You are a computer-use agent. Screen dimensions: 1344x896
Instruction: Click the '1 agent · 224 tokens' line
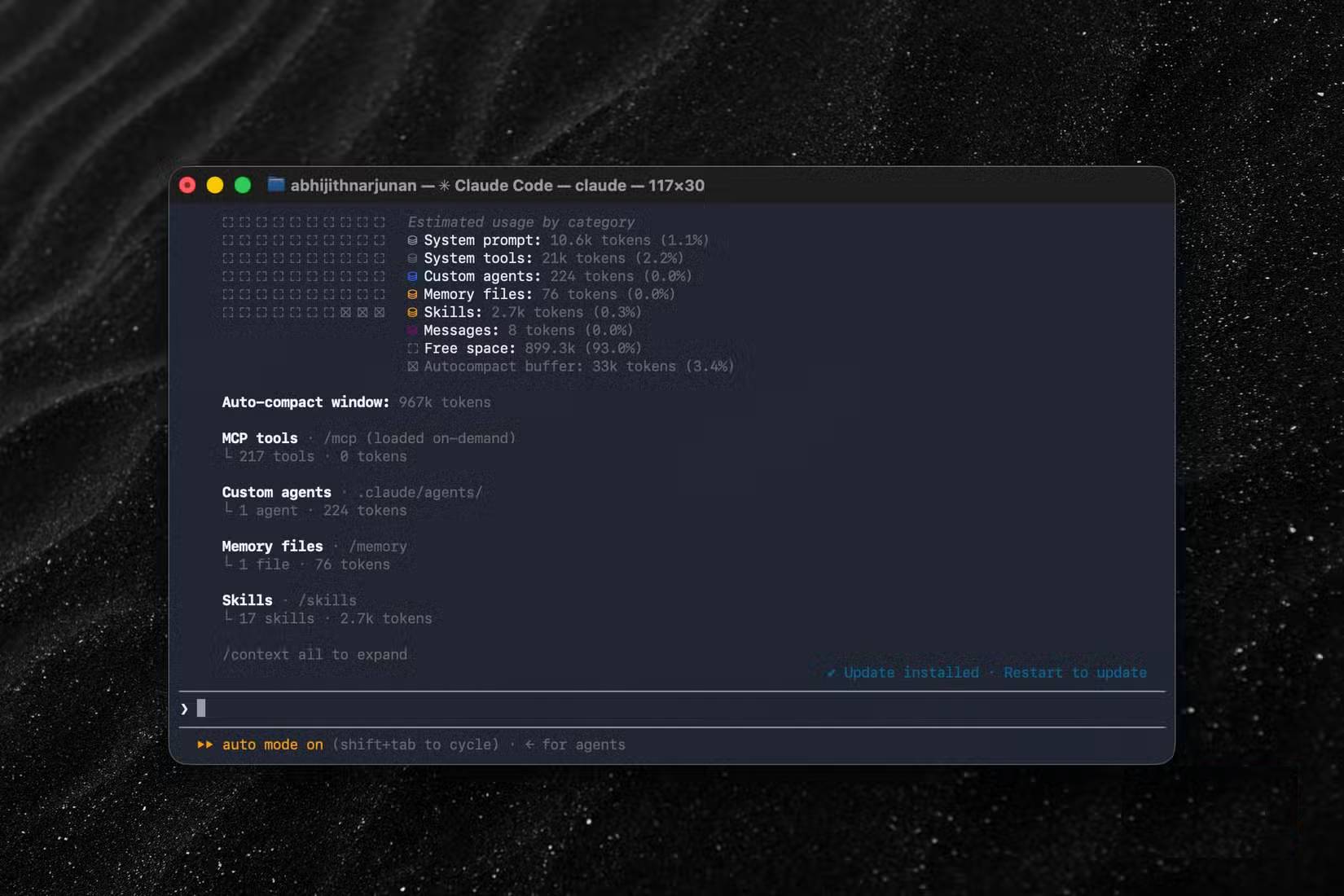[323, 511]
